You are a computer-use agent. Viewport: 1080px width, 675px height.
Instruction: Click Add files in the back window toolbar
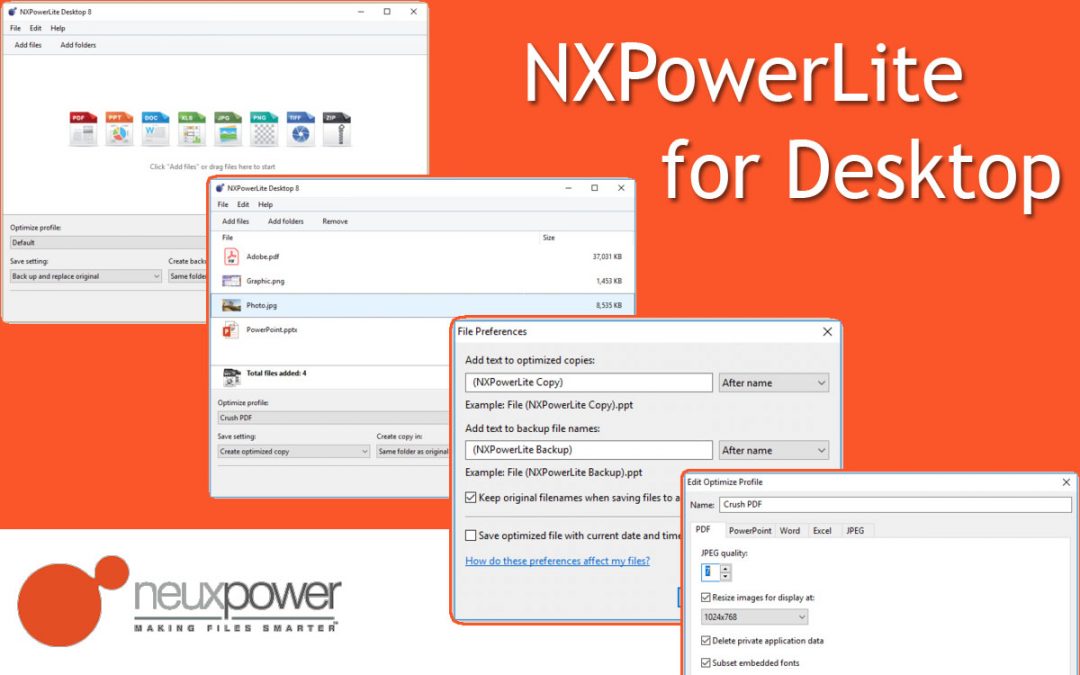28,45
